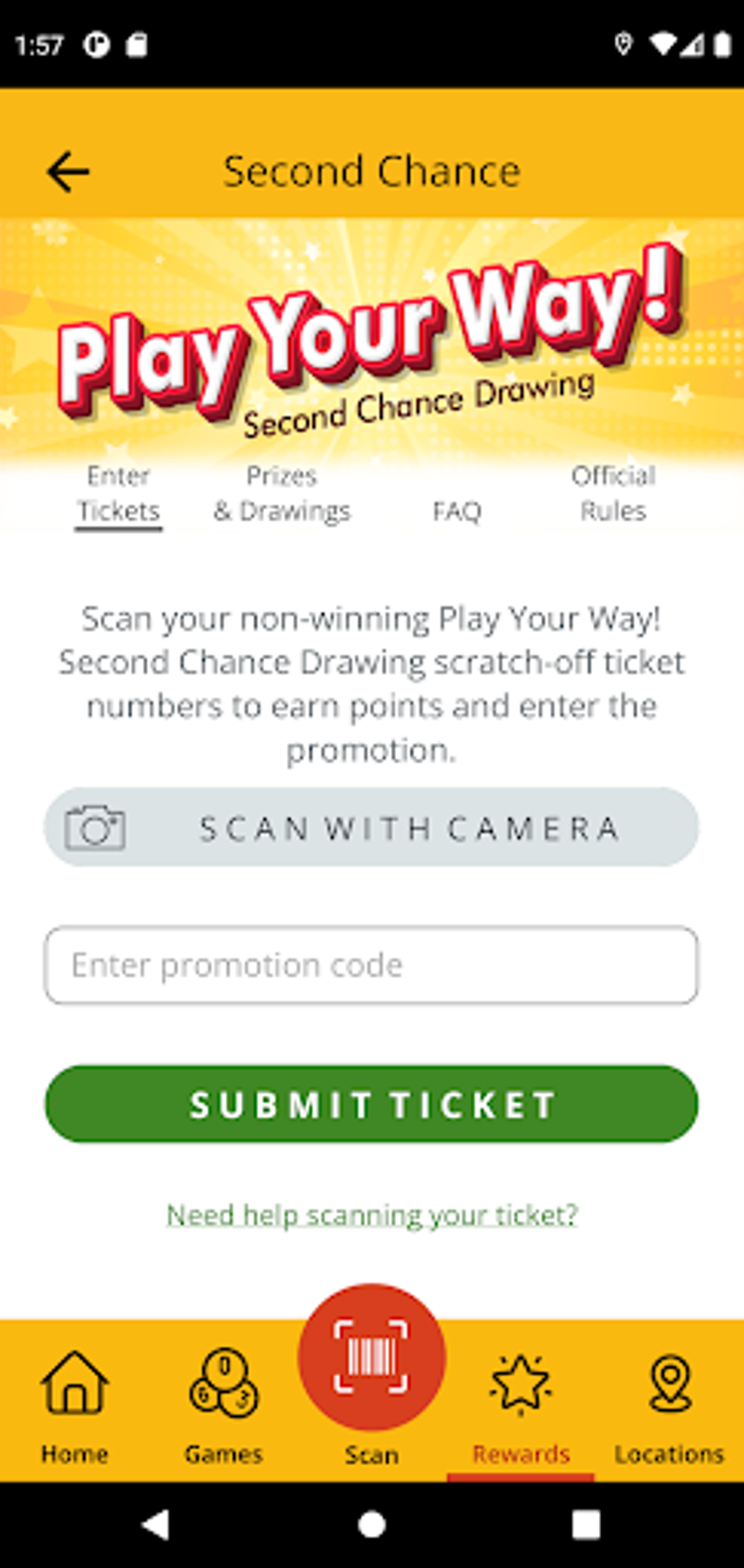The height and width of the screenshot is (1568, 744).
Task: Open the Home tab icon
Action: (74, 1382)
